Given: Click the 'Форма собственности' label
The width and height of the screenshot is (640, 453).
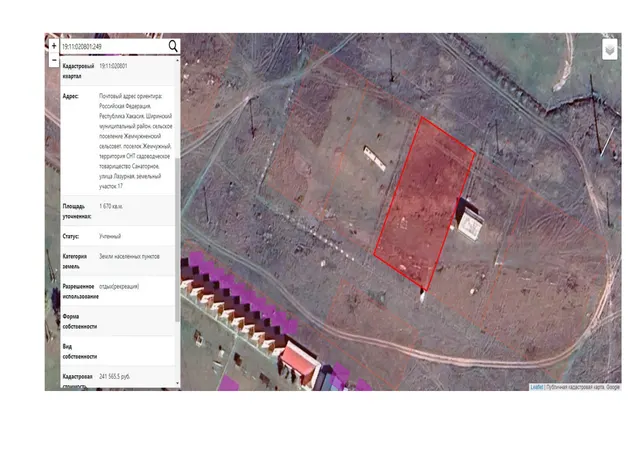Looking at the screenshot, I should (80, 322).
